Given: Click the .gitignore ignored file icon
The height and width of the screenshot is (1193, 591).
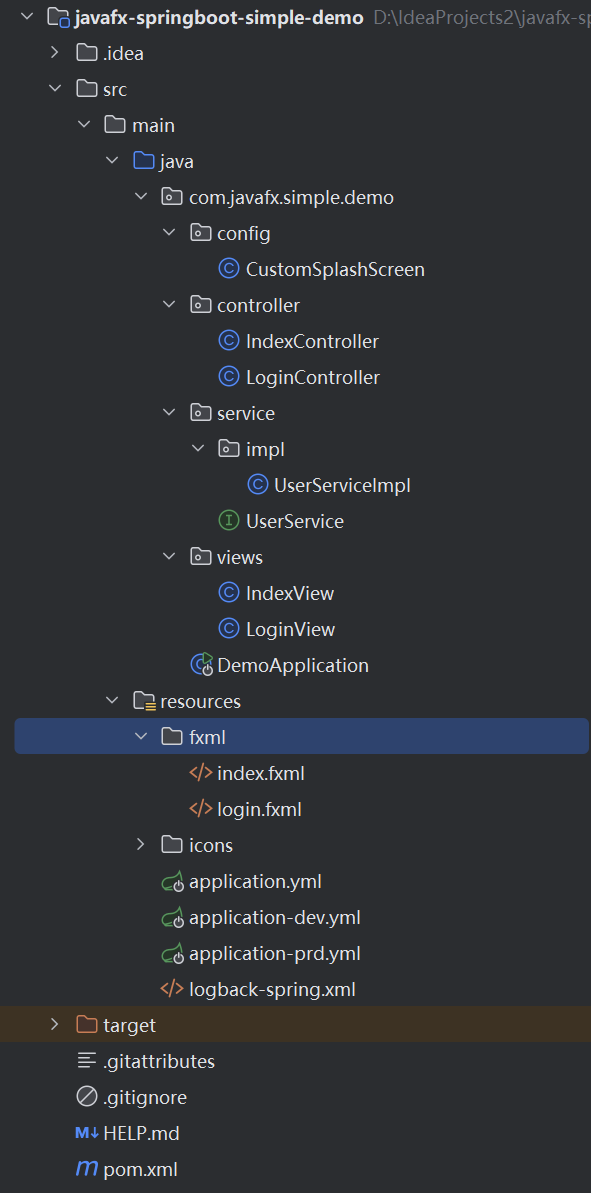Looking at the screenshot, I should click(86, 1097).
